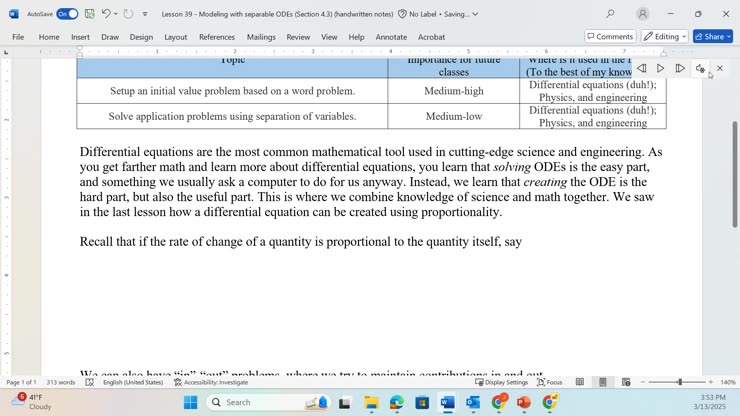The height and width of the screenshot is (416, 740).
Task: Open PowerPoint from taskbar
Action: coord(524,402)
